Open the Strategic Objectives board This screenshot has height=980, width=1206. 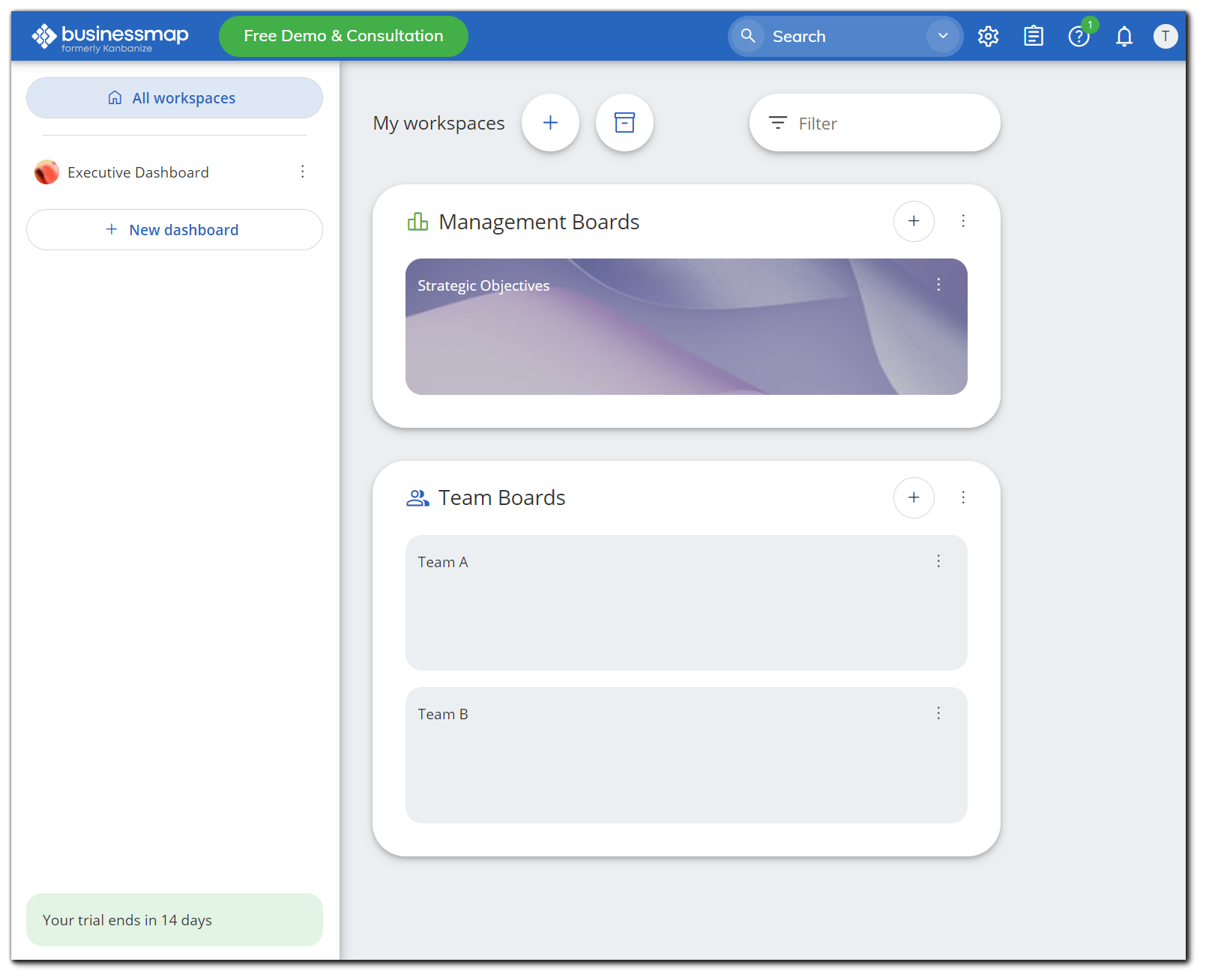[687, 327]
